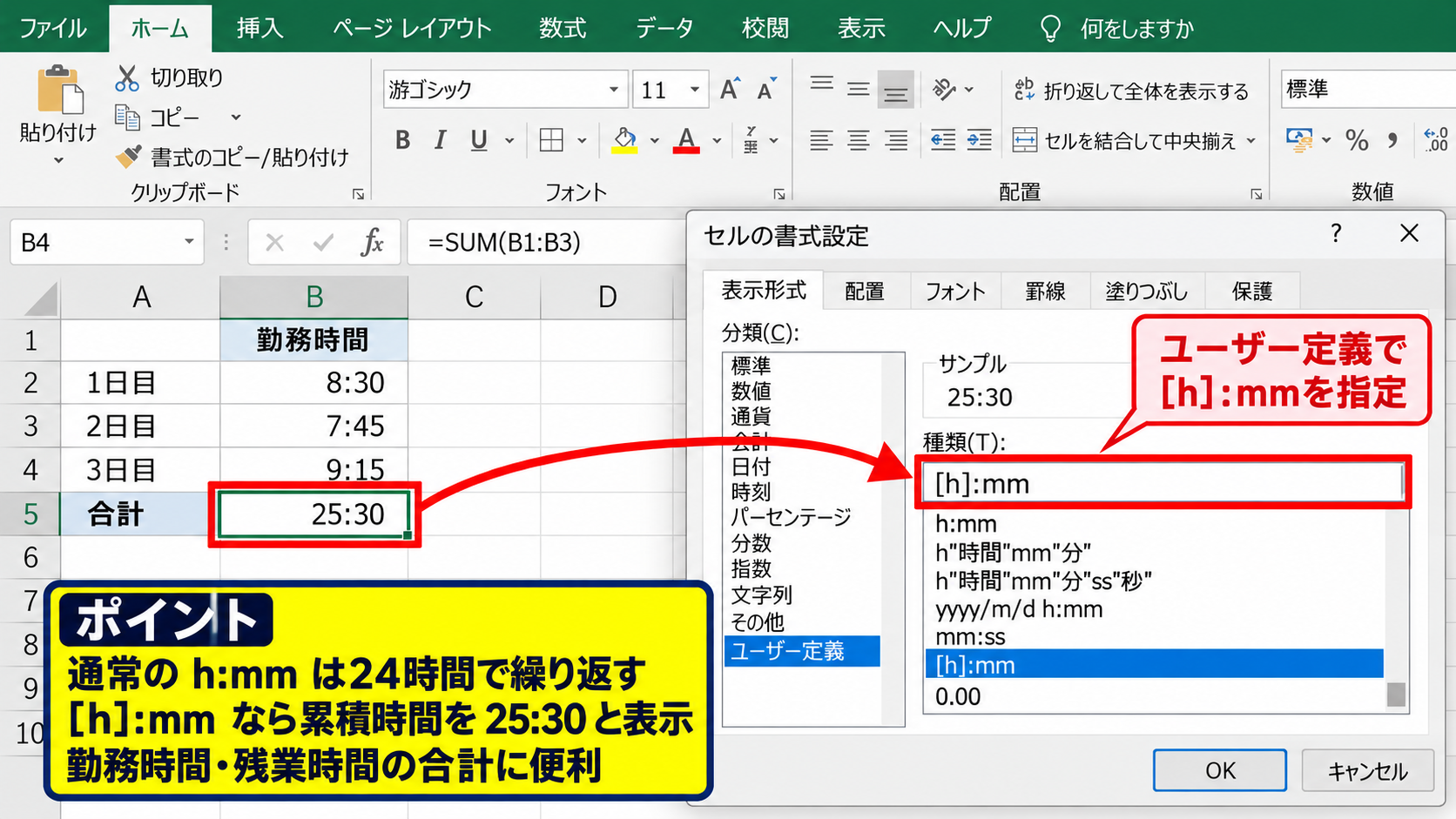Viewport: 1456px width, 819px height.
Task: Click the increase indent icon
Action: click(x=979, y=140)
